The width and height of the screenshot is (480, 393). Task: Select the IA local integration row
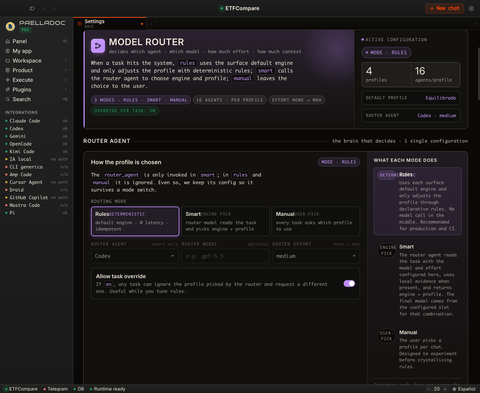[x=36, y=159]
